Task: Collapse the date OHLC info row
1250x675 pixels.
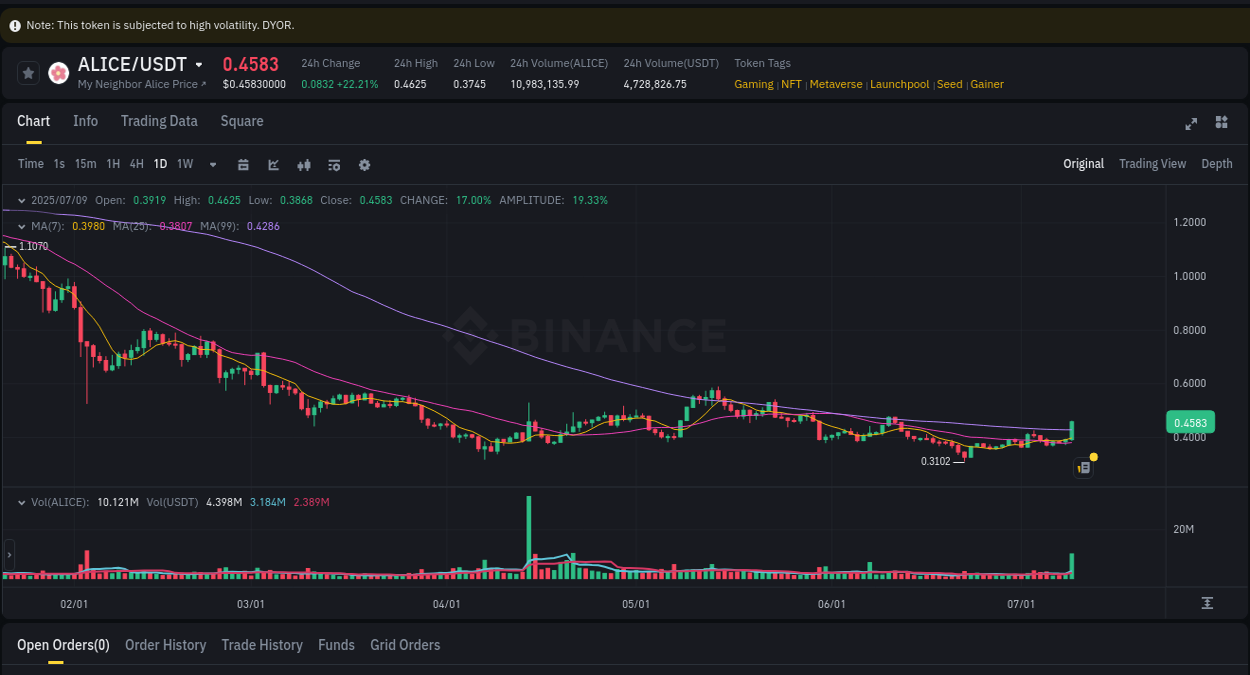Action: click(x=22, y=200)
